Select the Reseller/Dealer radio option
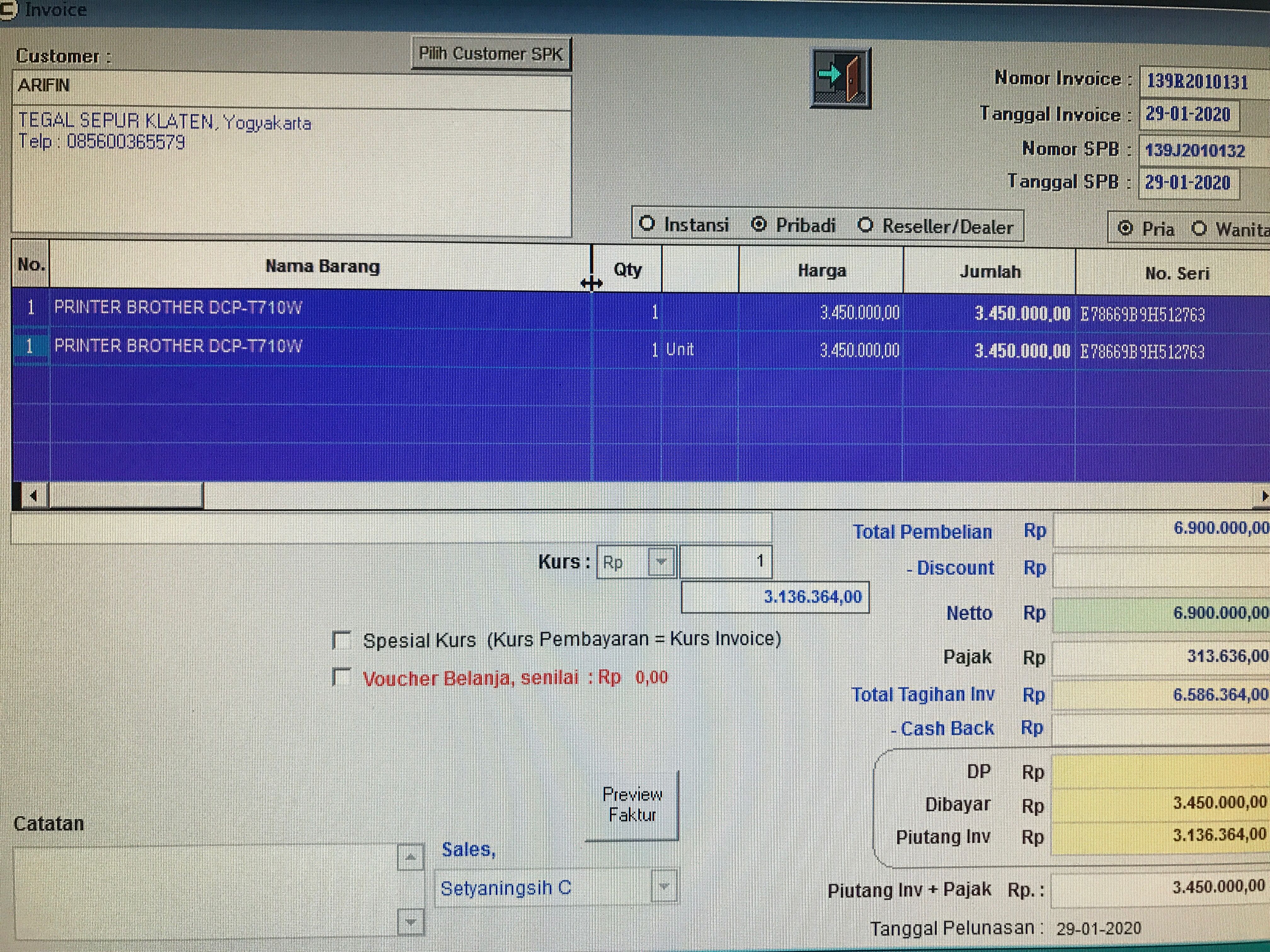 click(x=865, y=225)
